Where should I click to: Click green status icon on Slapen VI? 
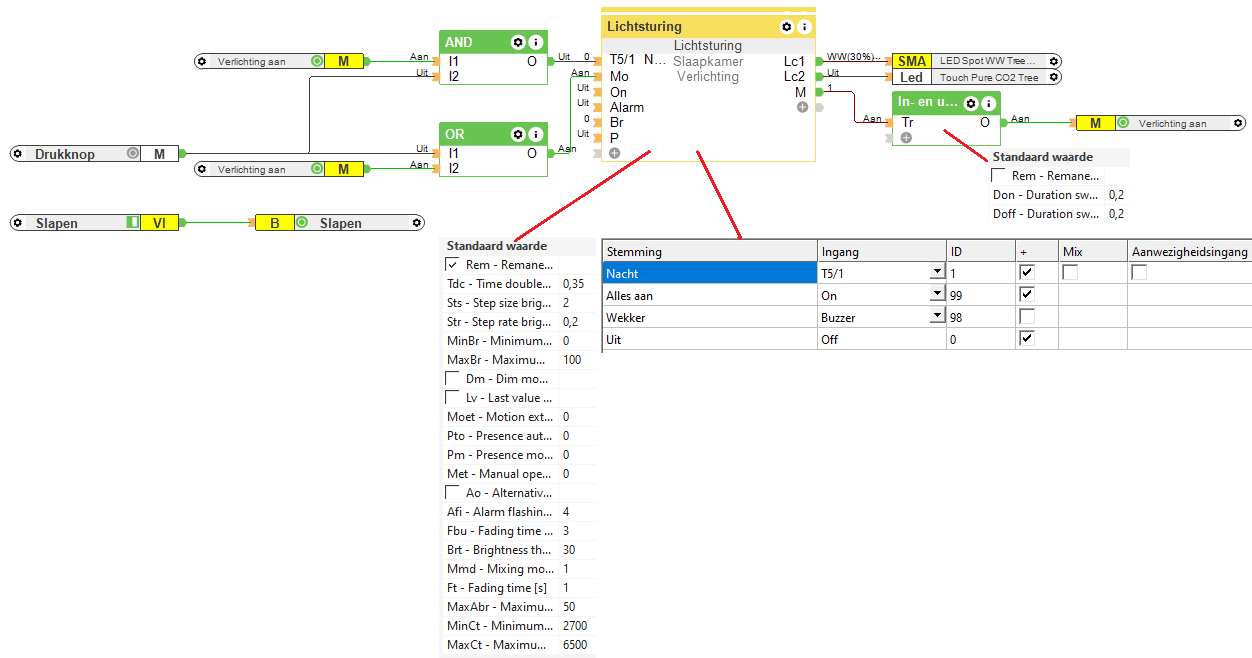[x=132, y=223]
